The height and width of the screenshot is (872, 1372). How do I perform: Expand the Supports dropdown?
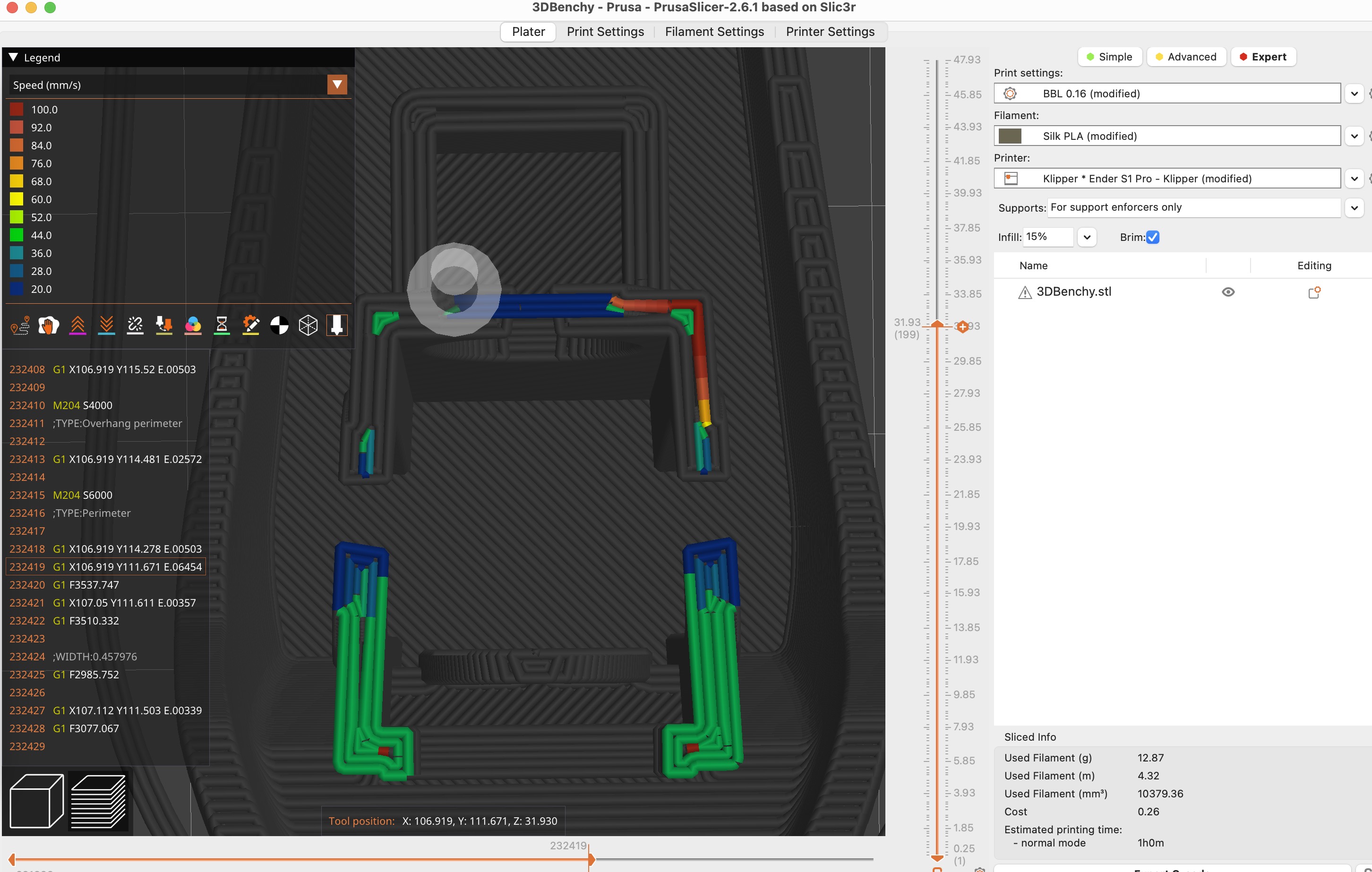click(x=1355, y=208)
